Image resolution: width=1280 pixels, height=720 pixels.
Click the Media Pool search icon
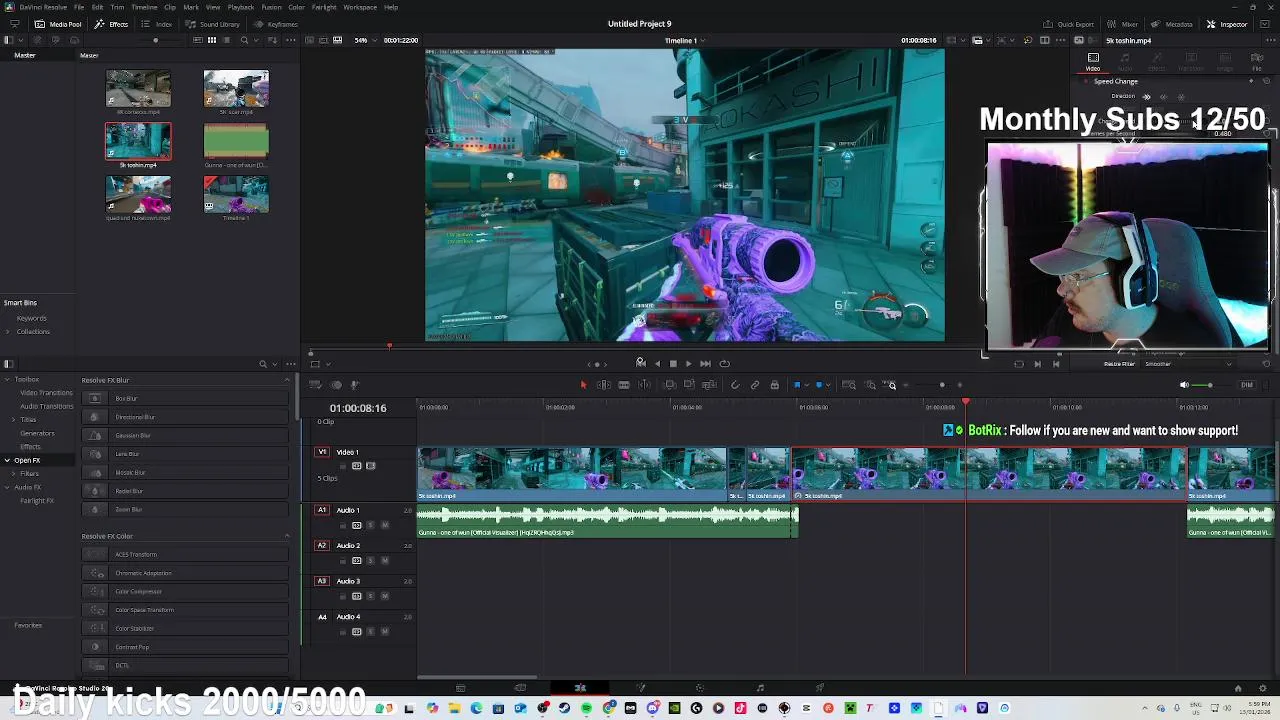[x=244, y=41]
